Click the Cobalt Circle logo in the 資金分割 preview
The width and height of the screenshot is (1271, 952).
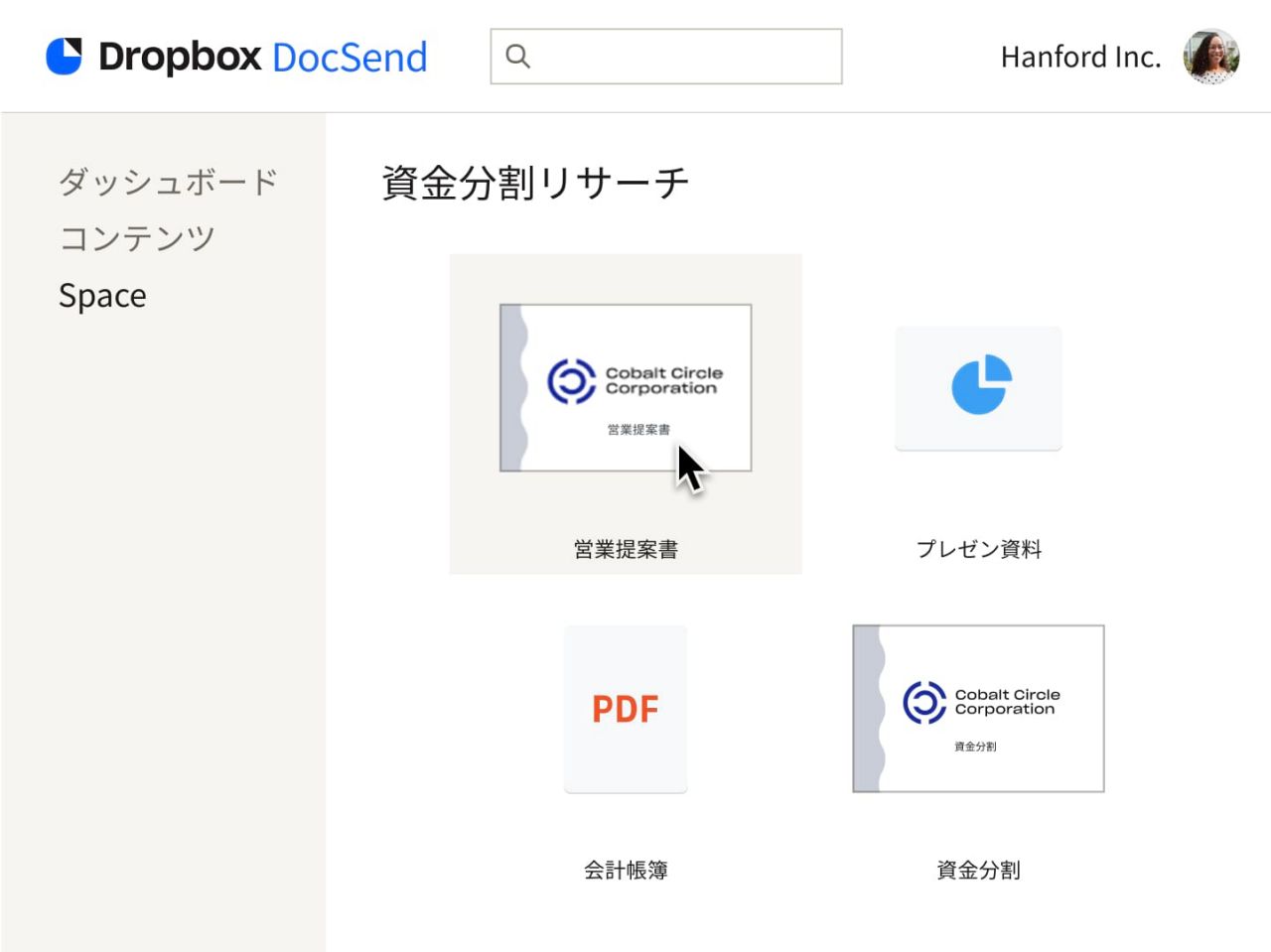[923, 702]
